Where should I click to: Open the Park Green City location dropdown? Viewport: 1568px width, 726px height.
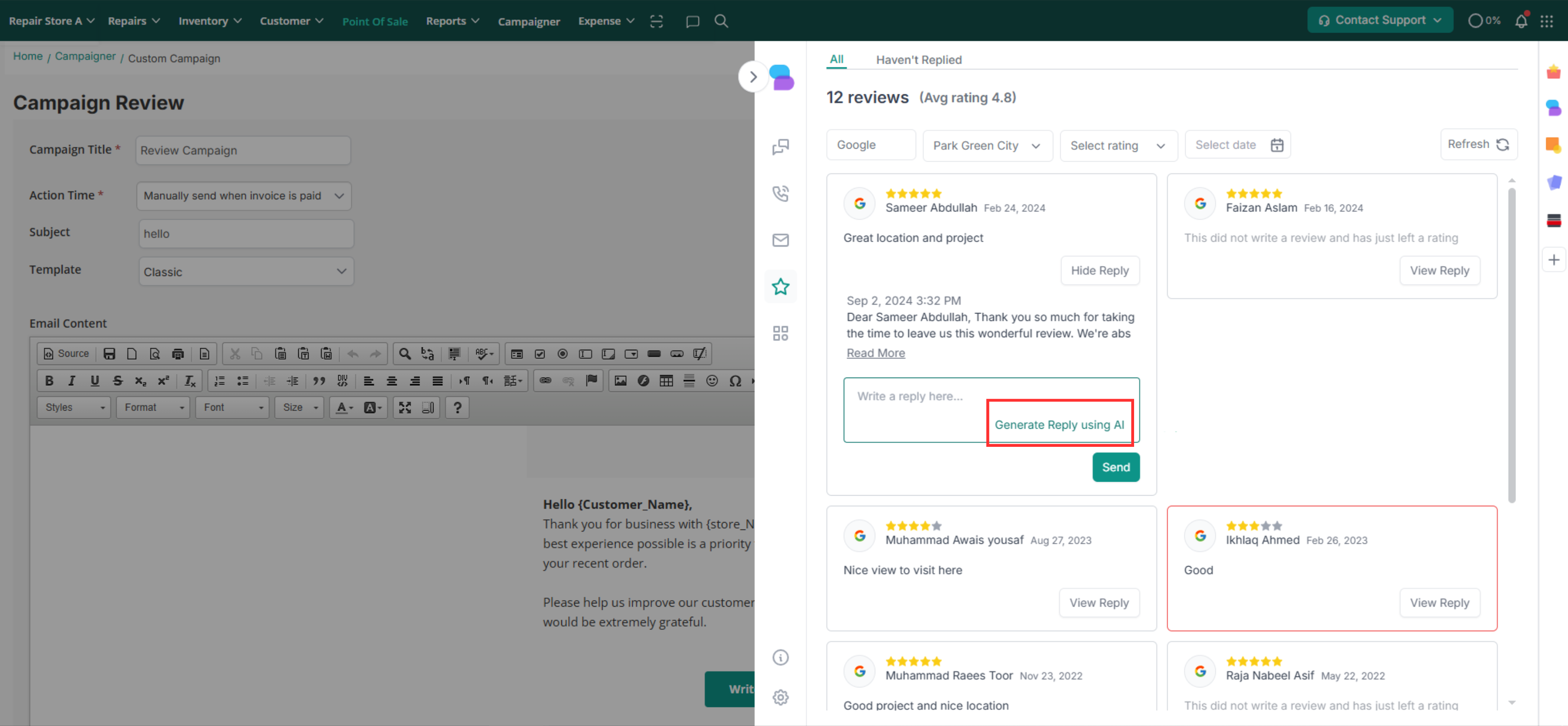[987, 146]
